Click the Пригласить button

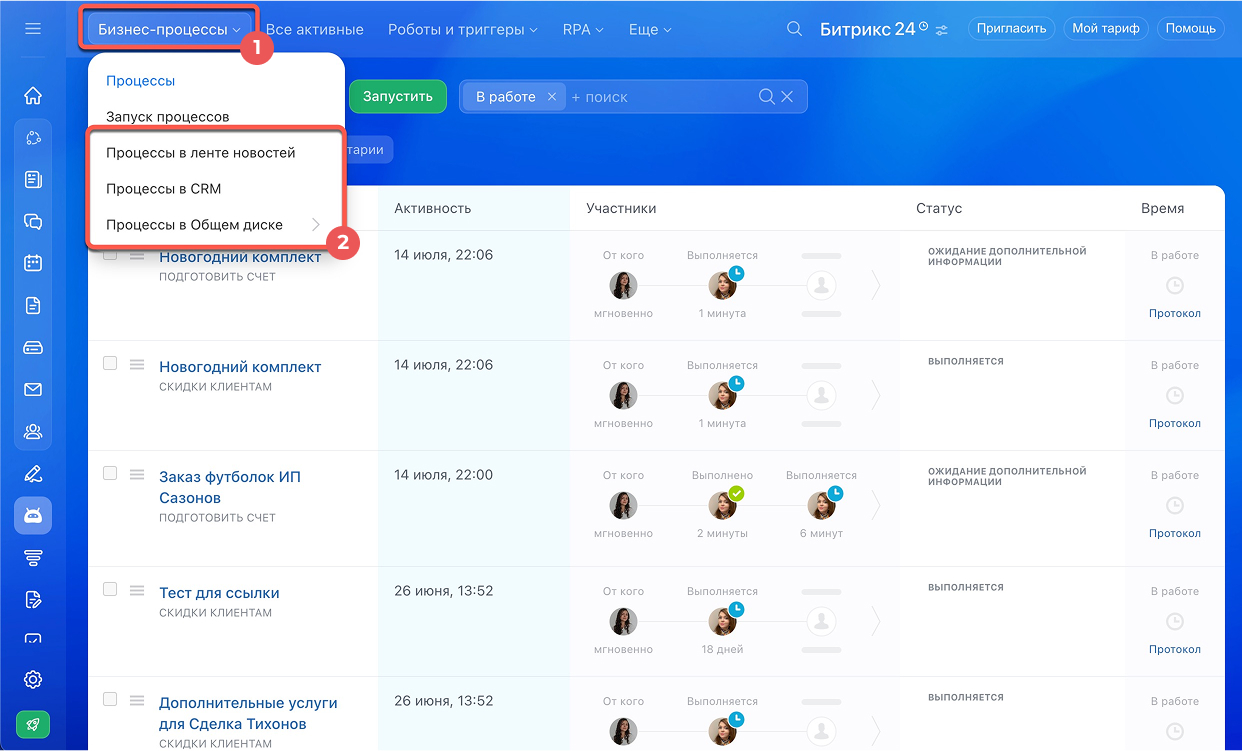click(1012, 29)
